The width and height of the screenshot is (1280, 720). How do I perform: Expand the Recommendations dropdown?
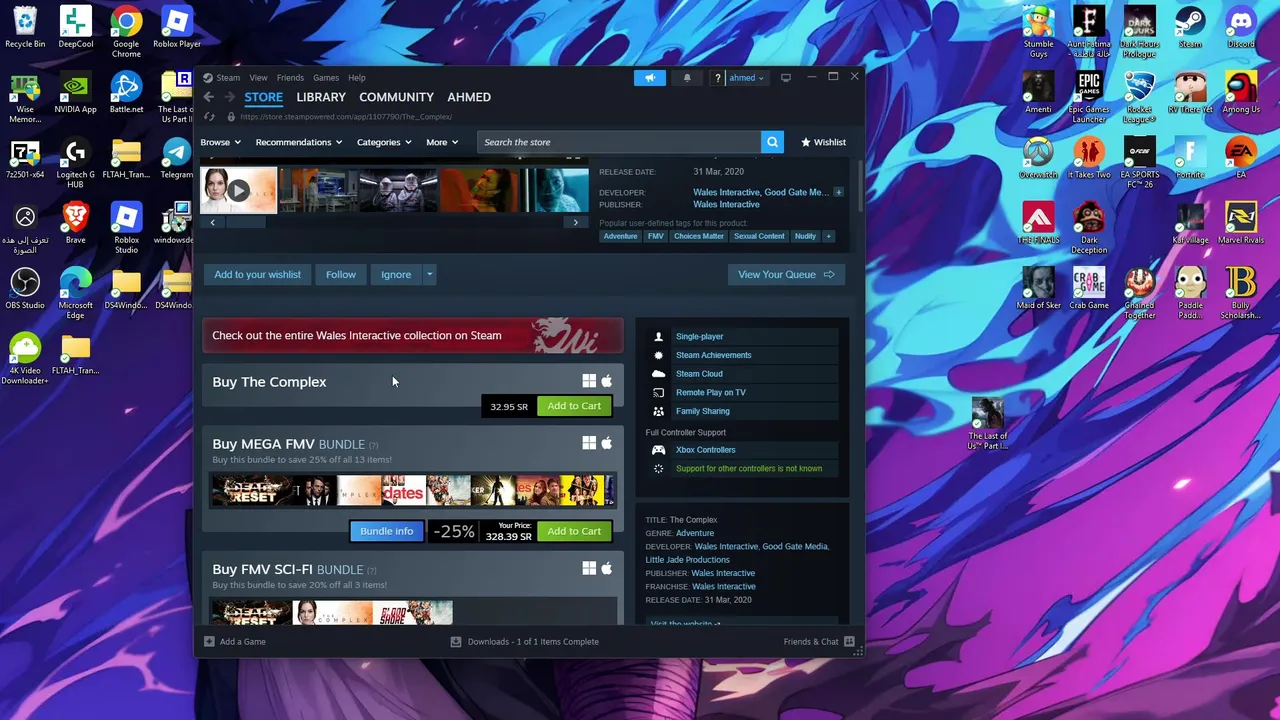coord(298,142)
